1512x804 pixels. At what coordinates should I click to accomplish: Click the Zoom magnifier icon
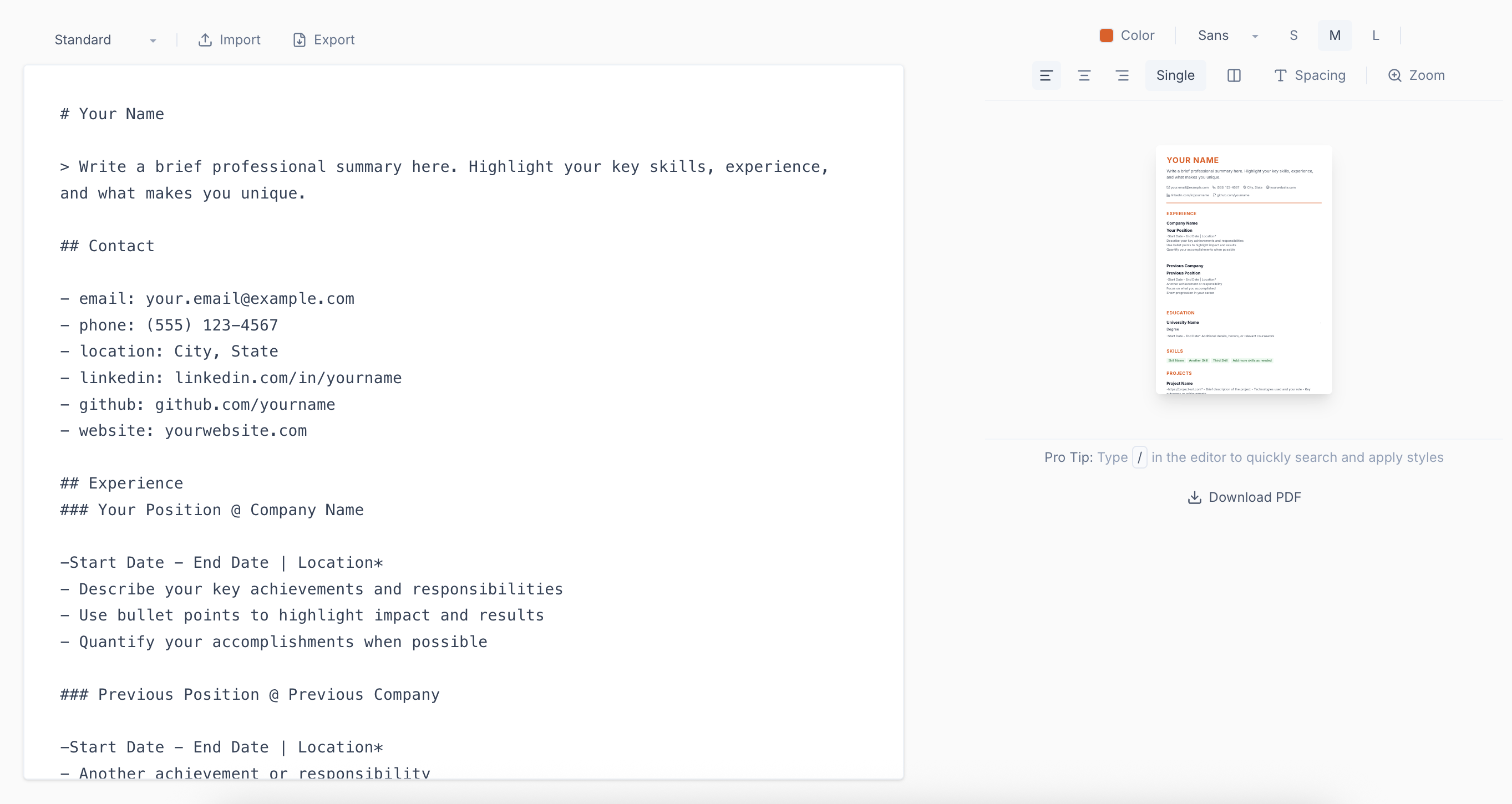point(1394,75)
